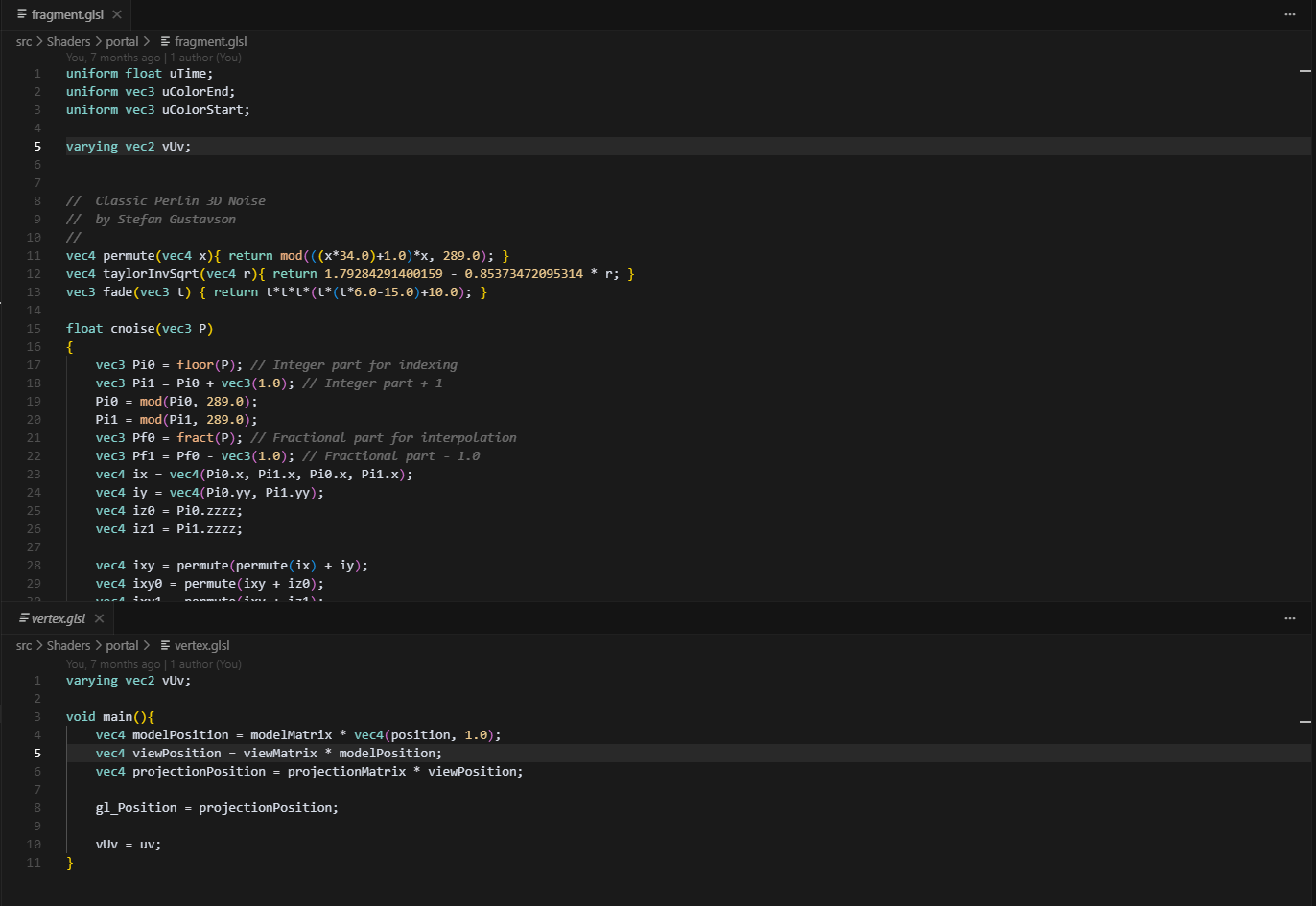Click 'uColorStart' uniform name
Screen dimensions: 1316x906
(202, 110)
